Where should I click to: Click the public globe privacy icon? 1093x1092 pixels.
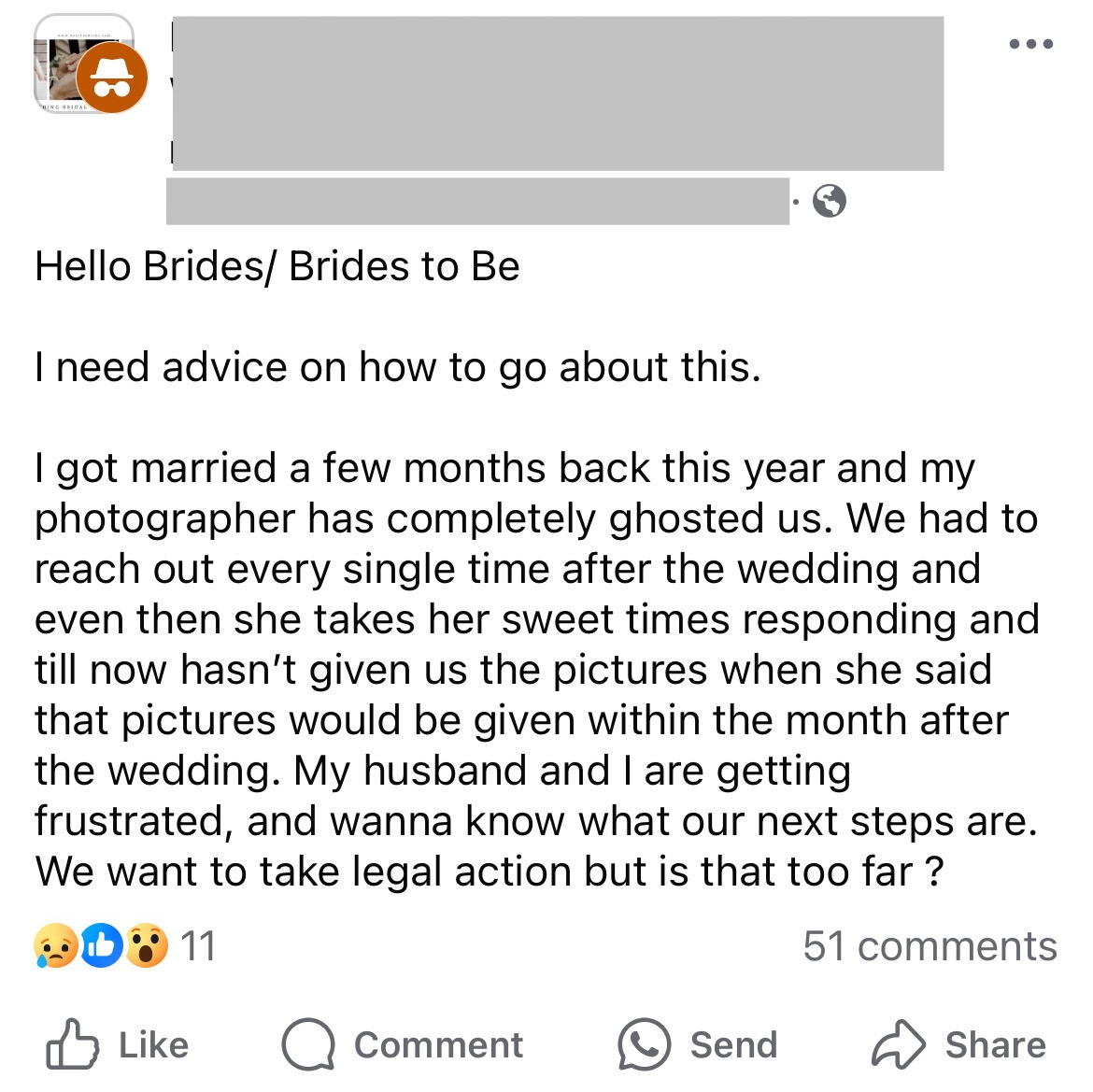coord(830,199)
